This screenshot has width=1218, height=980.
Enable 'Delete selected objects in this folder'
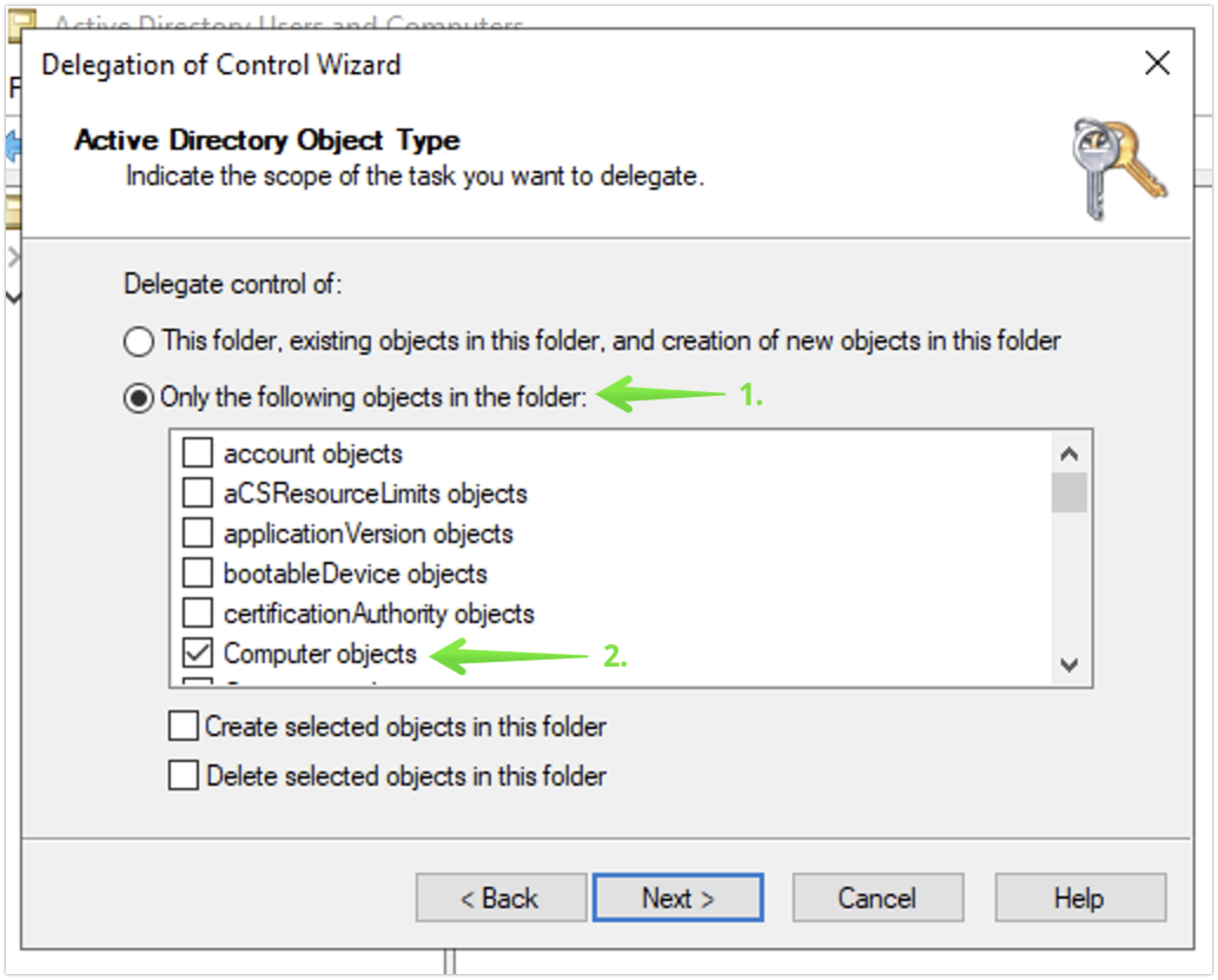[183, 775]
